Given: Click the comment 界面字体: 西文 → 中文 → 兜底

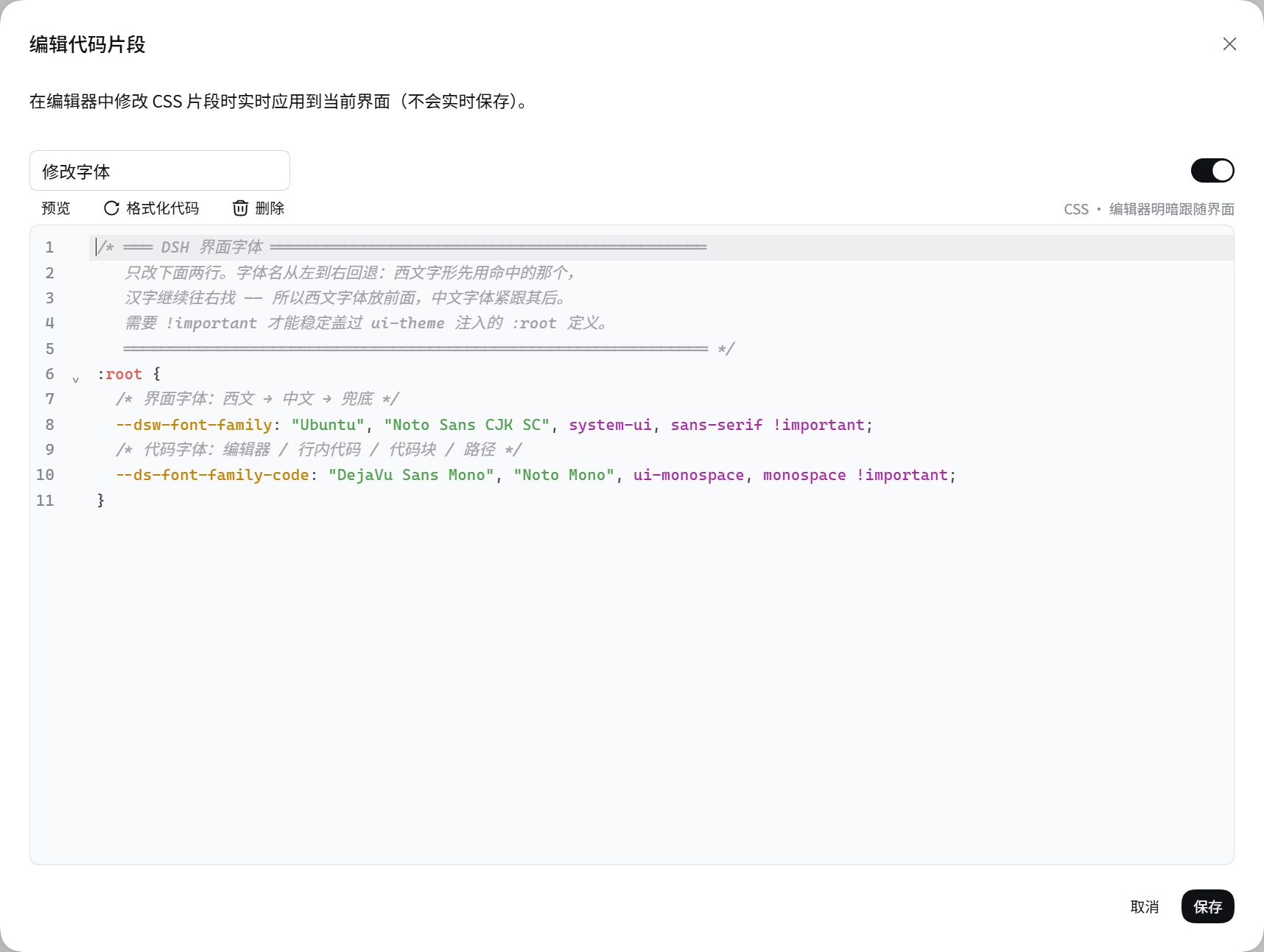Looking at the screenshot, I should pos(257,399).
